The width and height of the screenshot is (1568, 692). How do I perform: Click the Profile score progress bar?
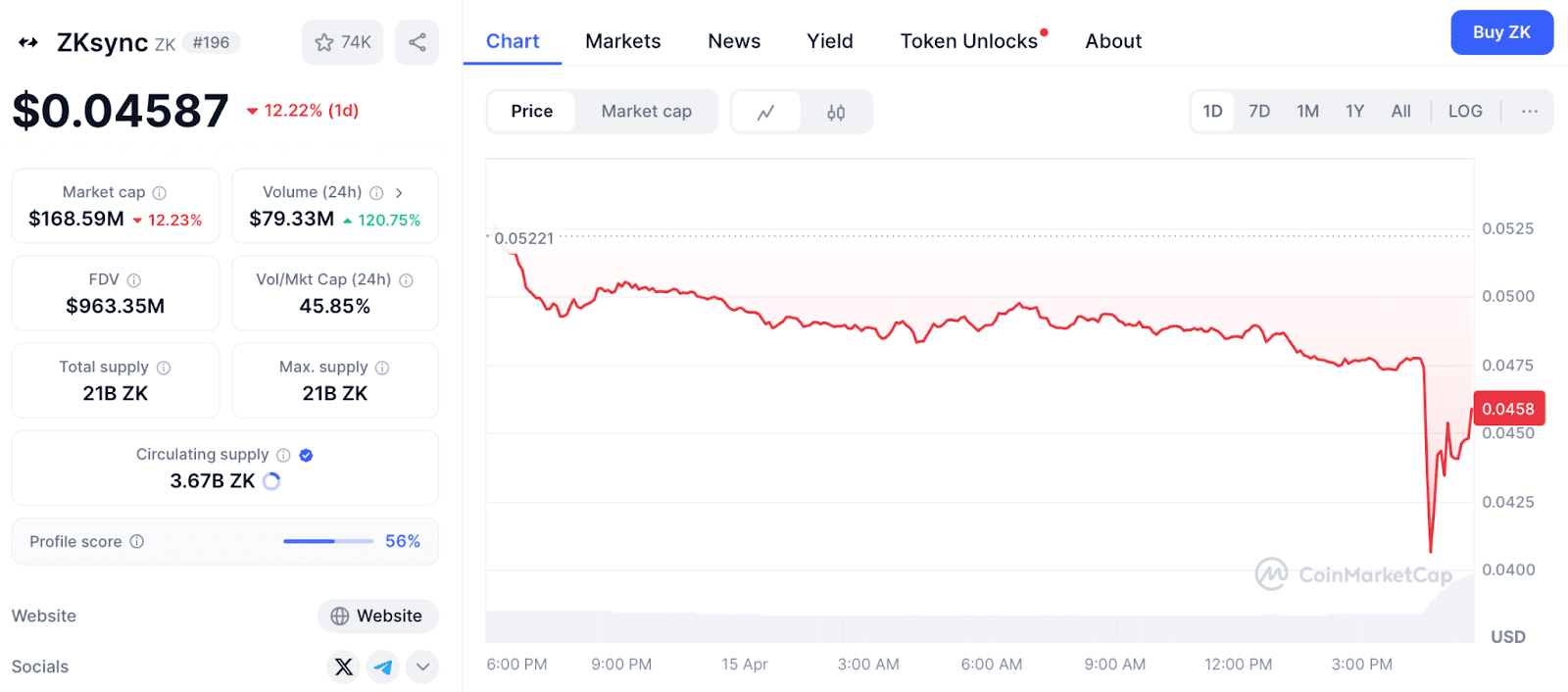coord(327,541)
